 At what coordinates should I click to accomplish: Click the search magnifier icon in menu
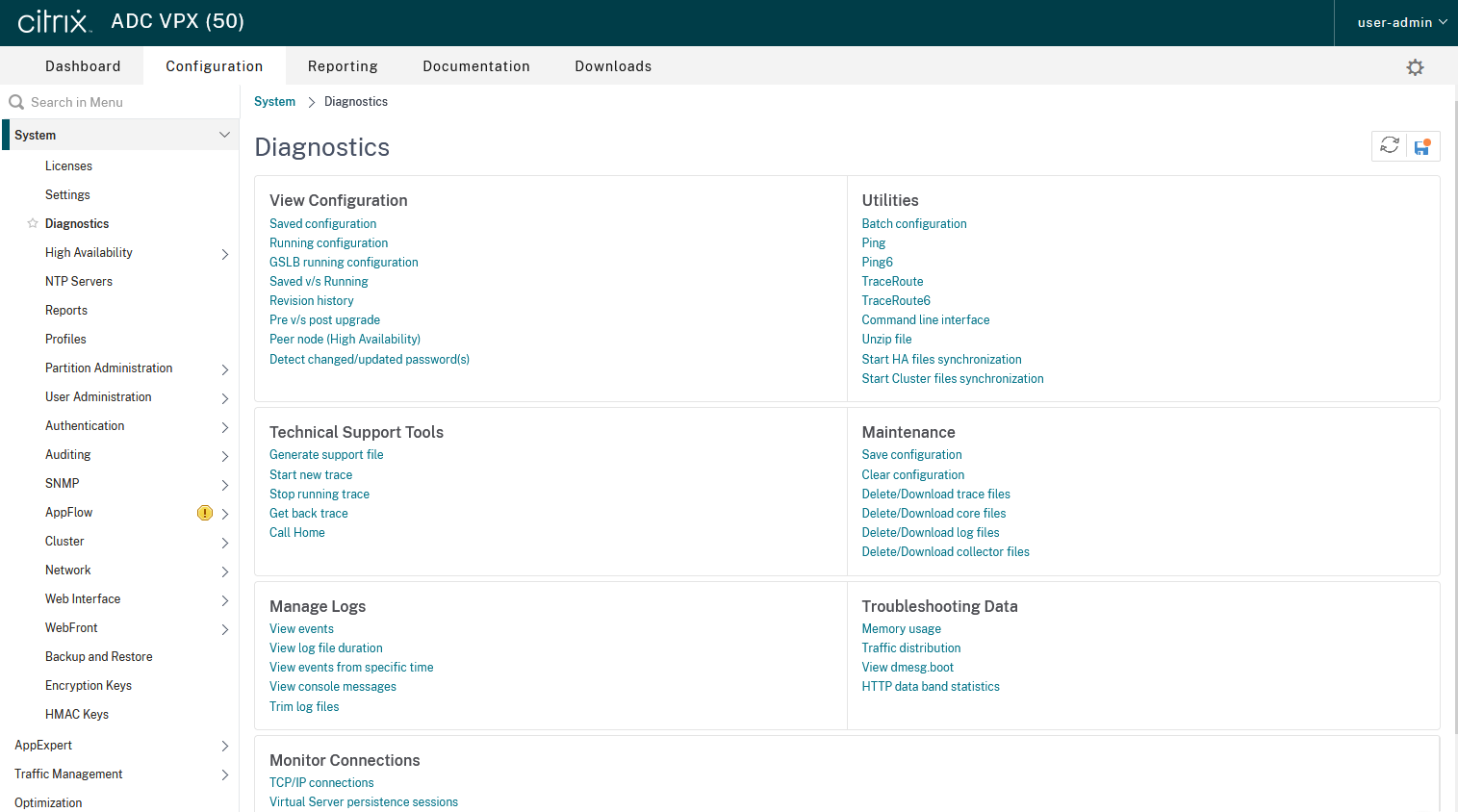(16, 102)
